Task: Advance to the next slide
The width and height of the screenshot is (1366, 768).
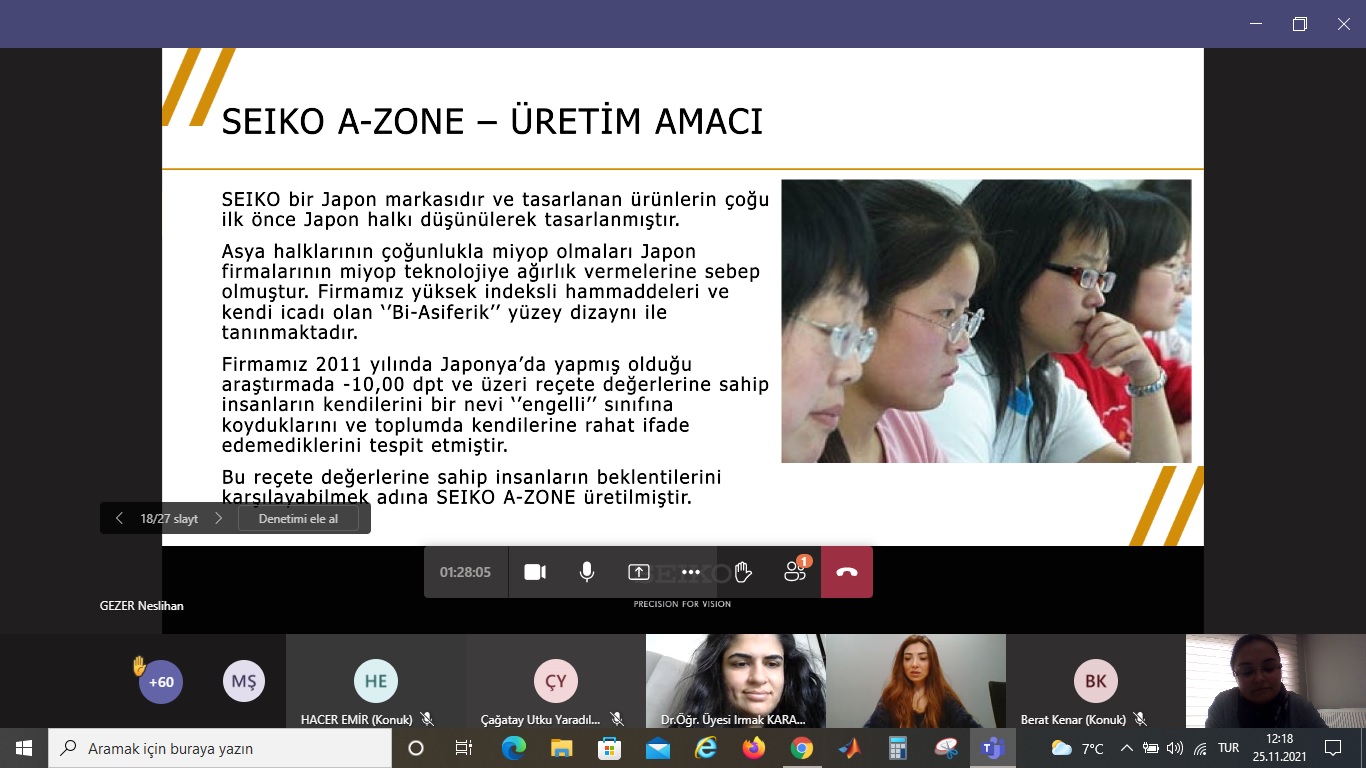Action: (218, 518)
